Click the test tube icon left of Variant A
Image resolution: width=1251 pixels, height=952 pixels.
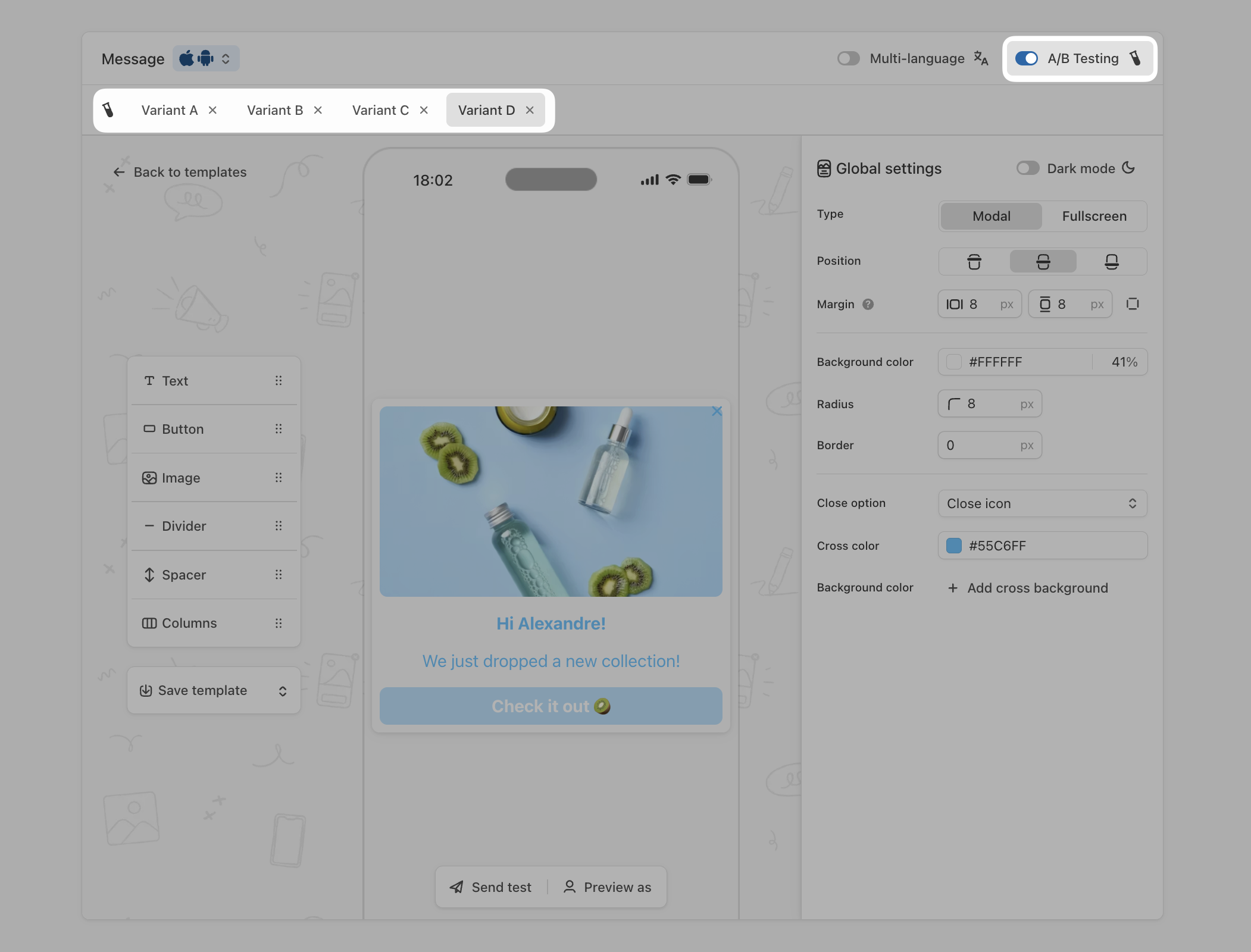pos(108,110)
